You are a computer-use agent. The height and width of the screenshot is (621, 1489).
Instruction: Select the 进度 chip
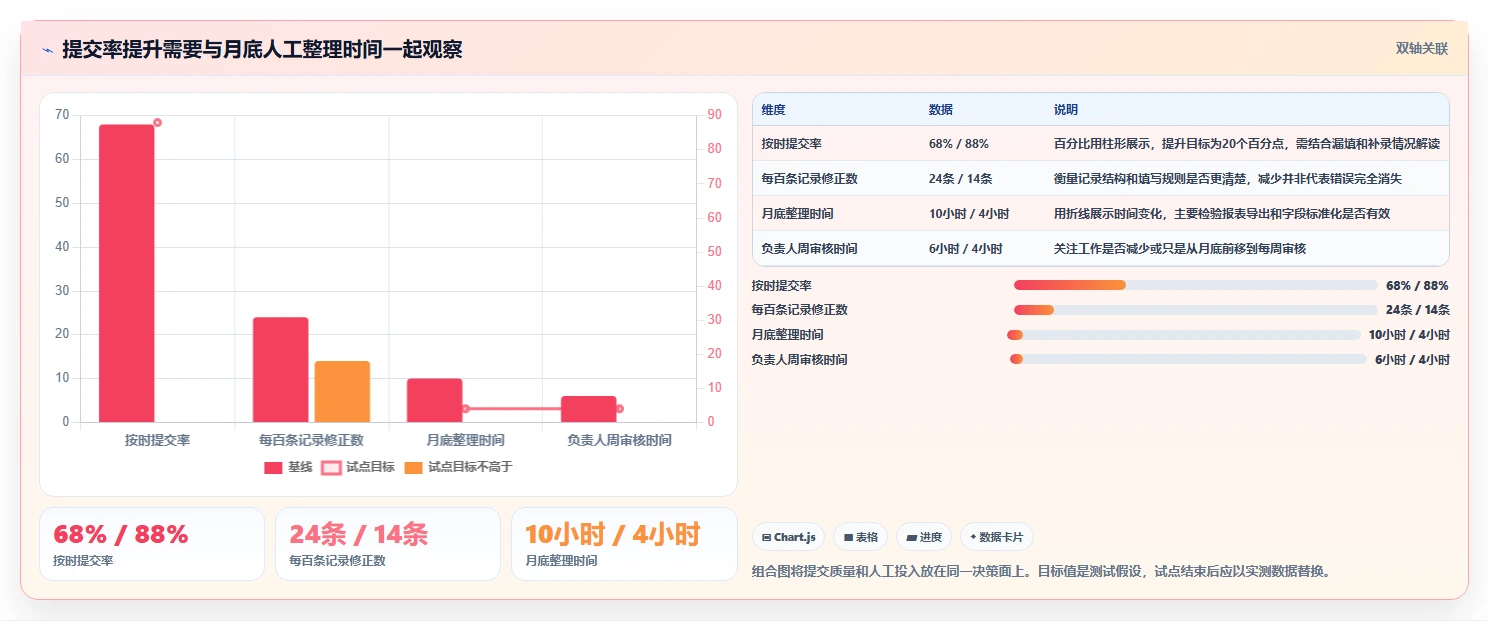coord(924,537)
